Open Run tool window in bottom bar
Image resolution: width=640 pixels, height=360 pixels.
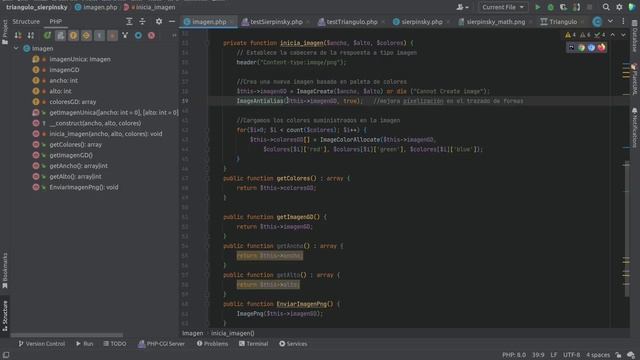[x=84, y=344]
